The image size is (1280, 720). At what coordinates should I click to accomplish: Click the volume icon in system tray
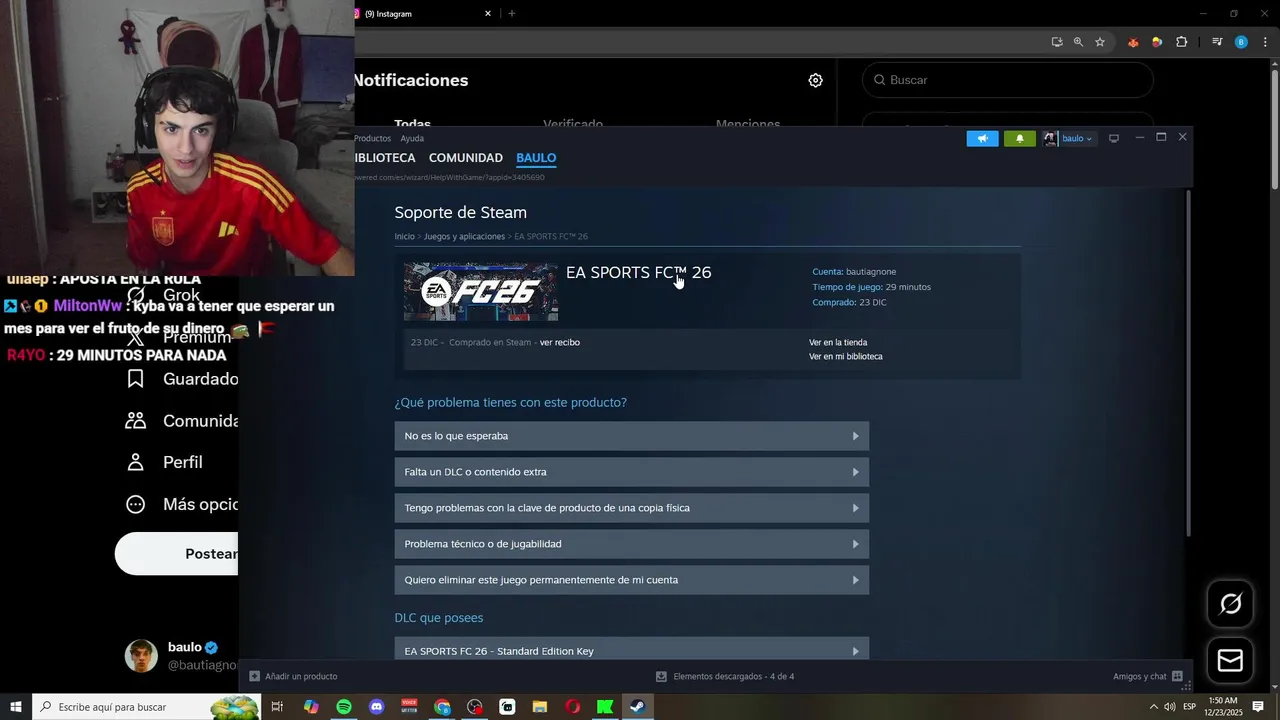coord(1169,707)
